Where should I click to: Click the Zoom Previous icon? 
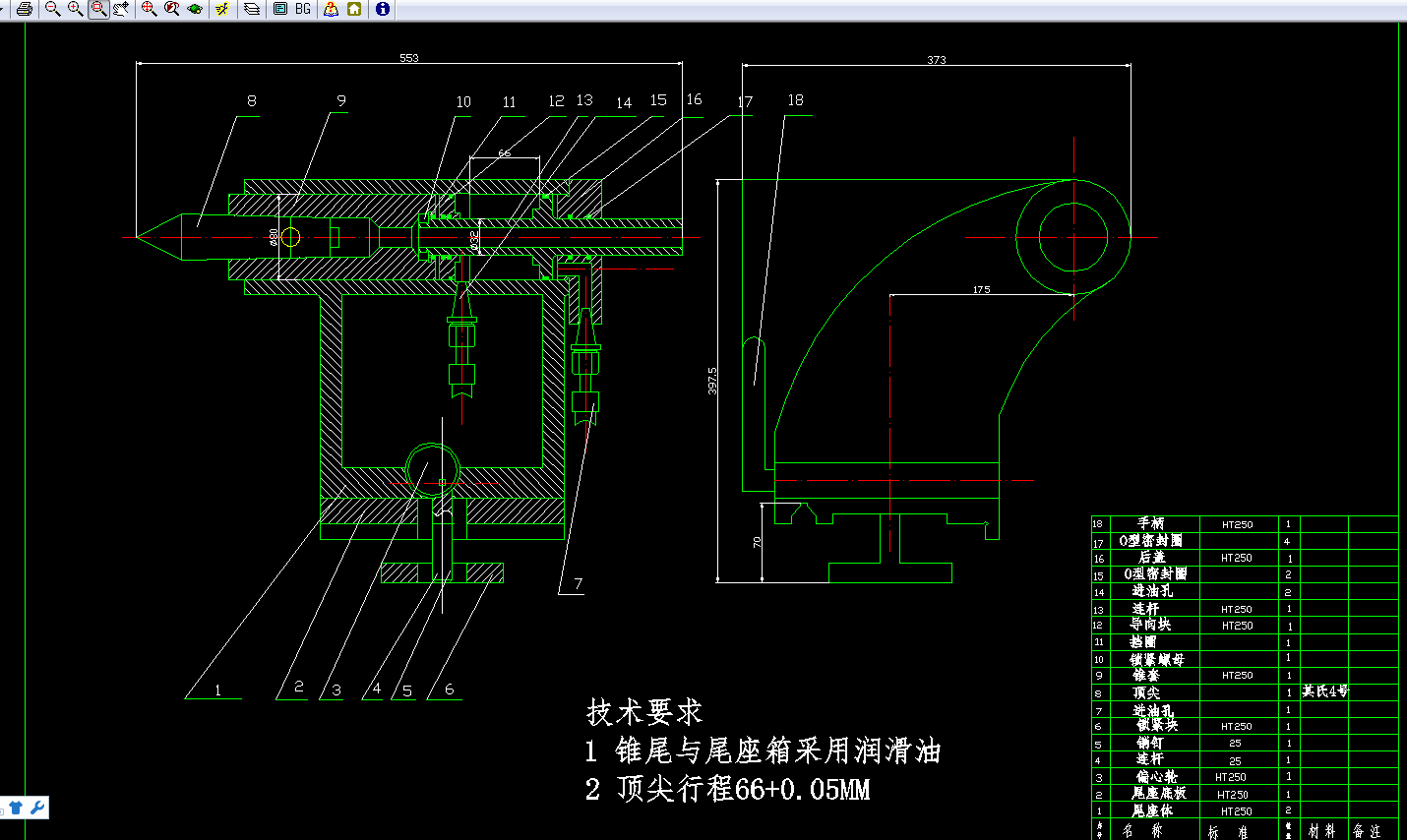pyautogui.click(x=171, y=9)
